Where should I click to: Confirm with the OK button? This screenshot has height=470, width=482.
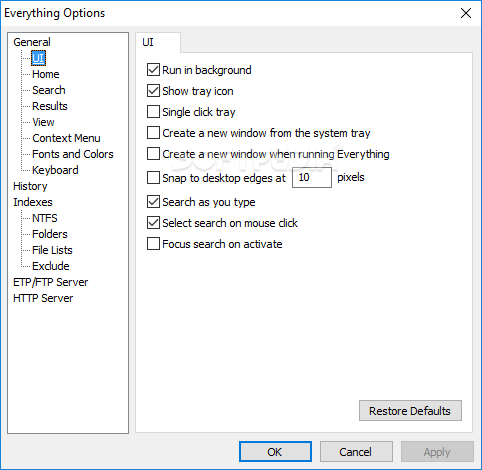pos(275,452)
